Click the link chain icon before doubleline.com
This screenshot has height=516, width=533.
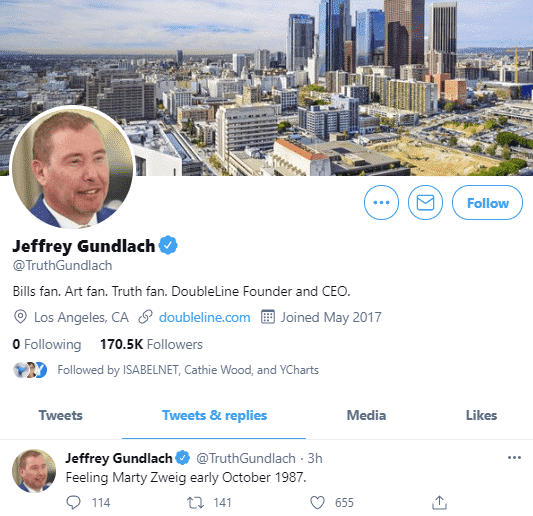pyautogui.click(x=145, y=317)
